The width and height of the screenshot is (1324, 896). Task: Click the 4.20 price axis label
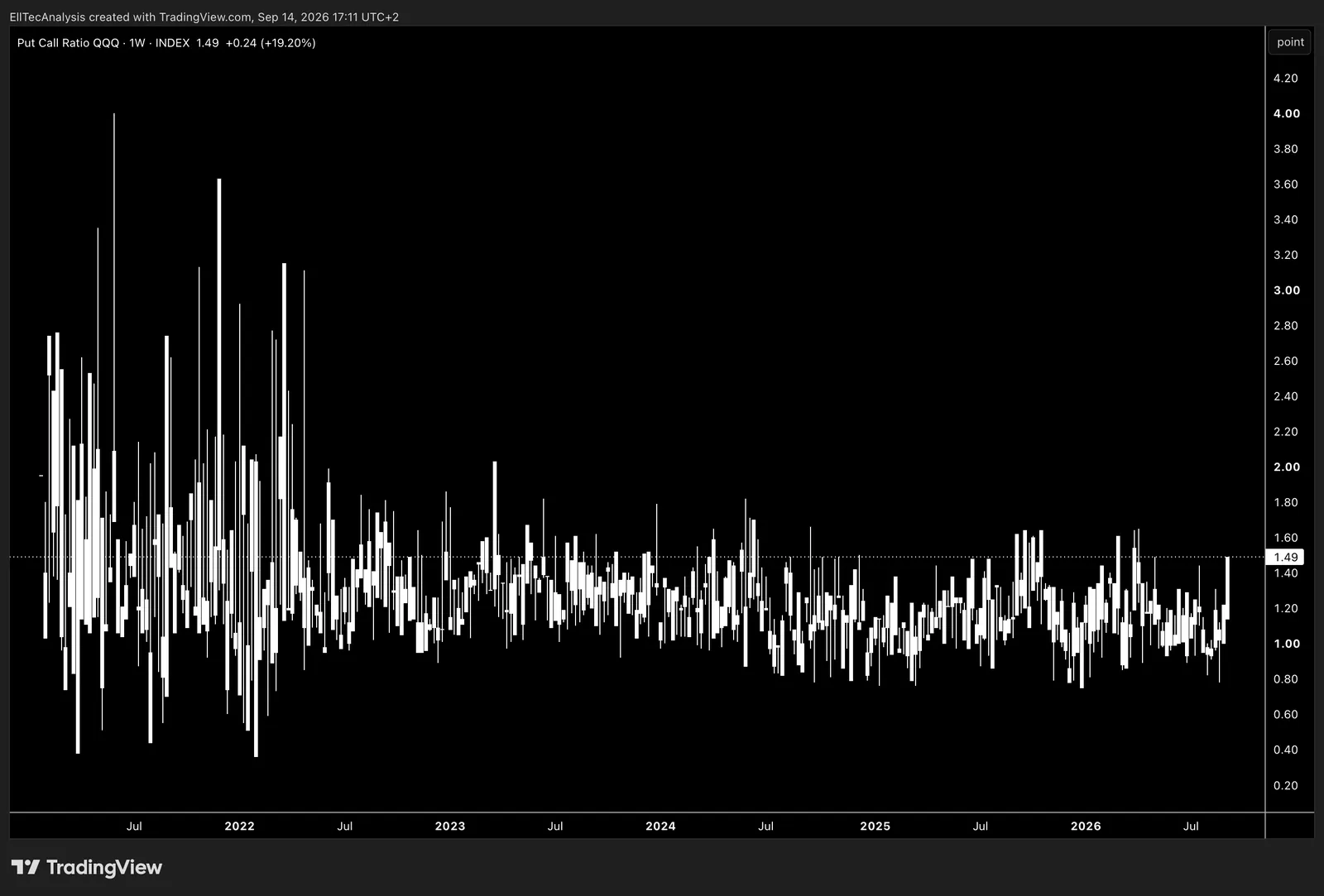pos(1286,78)
